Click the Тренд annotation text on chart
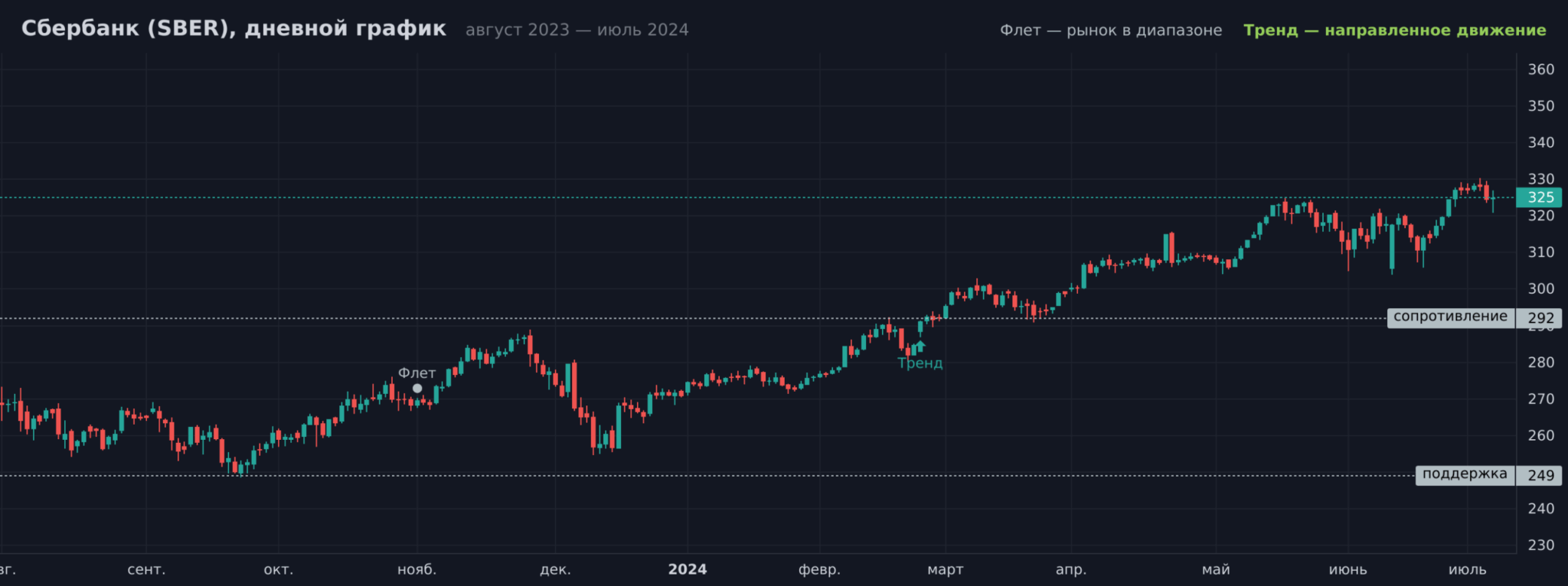The width and height of the screenshot is (1568, 586). coord(920,363)
